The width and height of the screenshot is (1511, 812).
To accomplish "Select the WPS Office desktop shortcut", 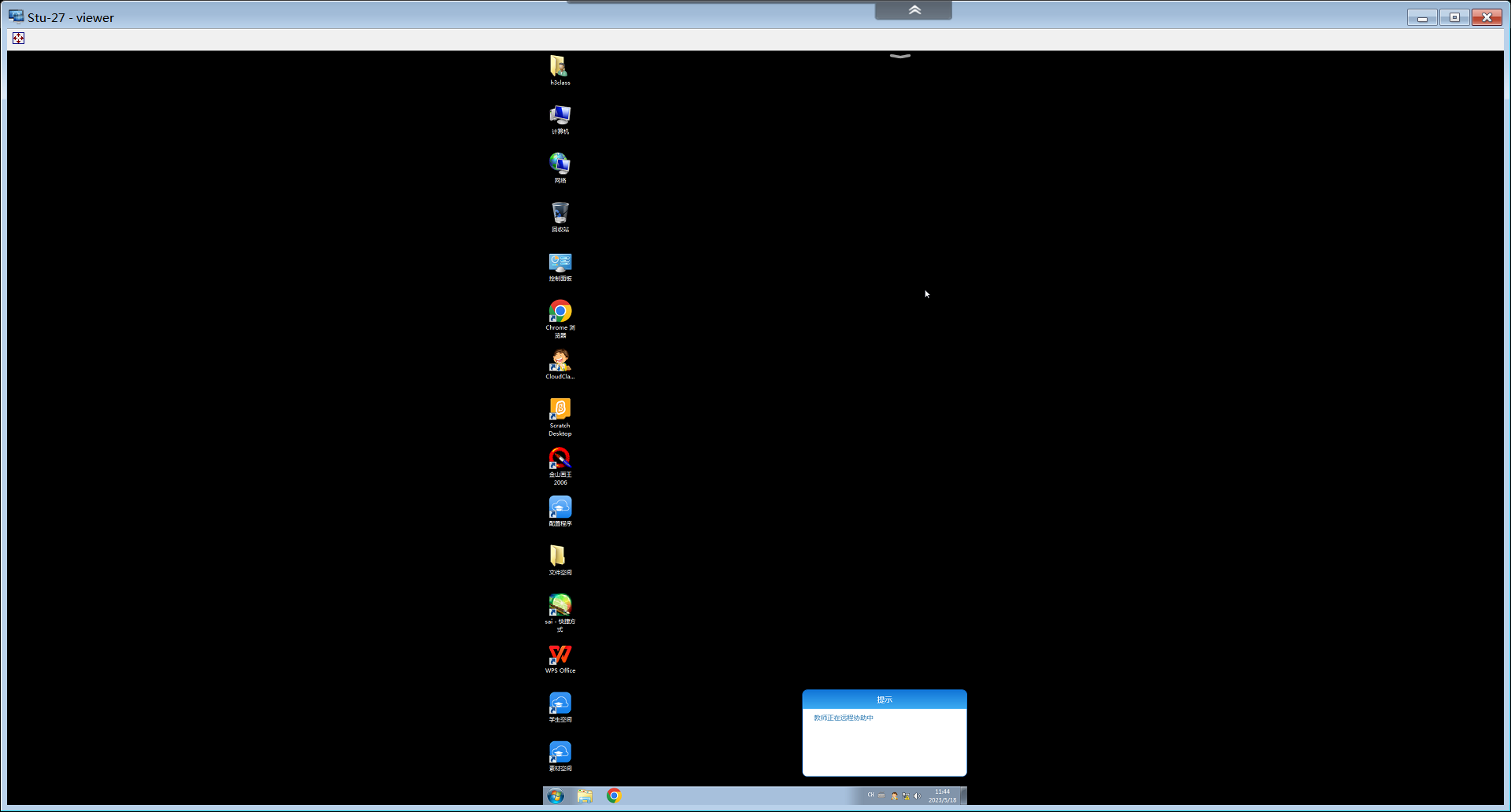I will point(560,659).
